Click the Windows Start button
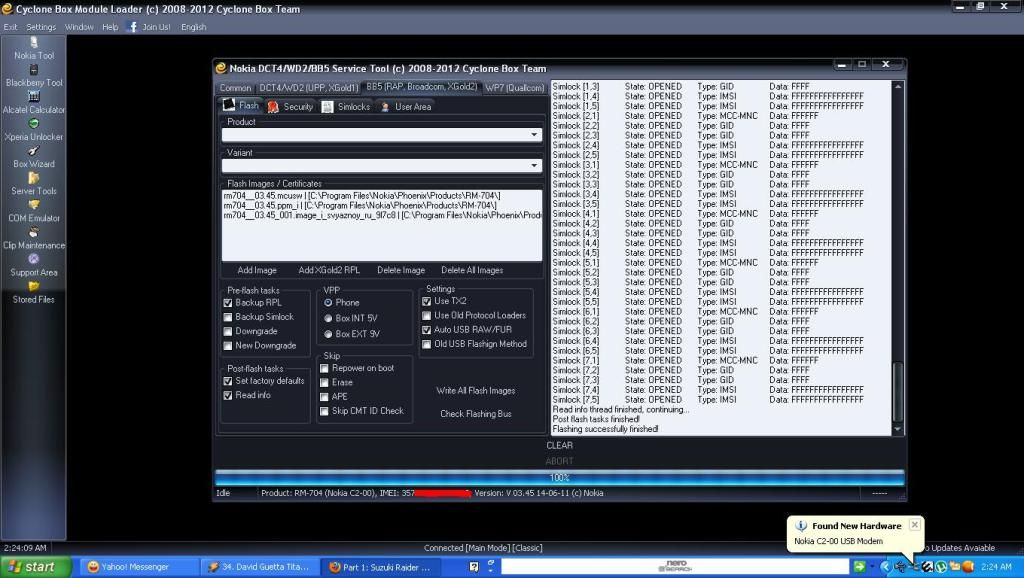This screenshot has width=1024, height=578. coord(33,567)
